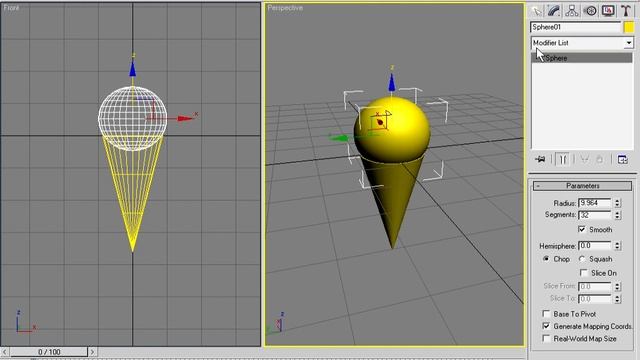
Task: Click the Slice To value field
Action: coord(595,299)
